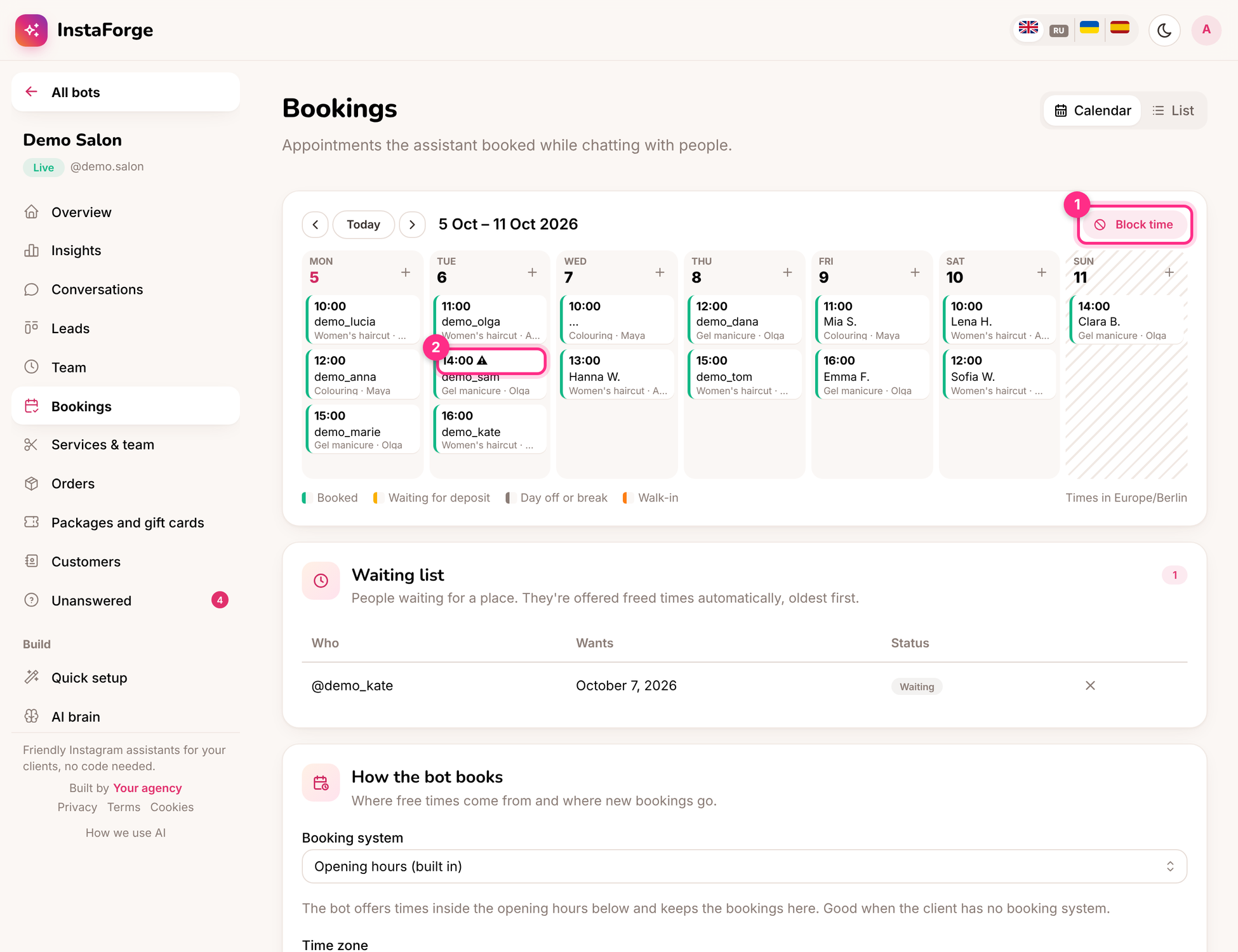The height and width of the screenshot is (952, 1238).
Task: Go back to All bots
Action: [126, 92]
